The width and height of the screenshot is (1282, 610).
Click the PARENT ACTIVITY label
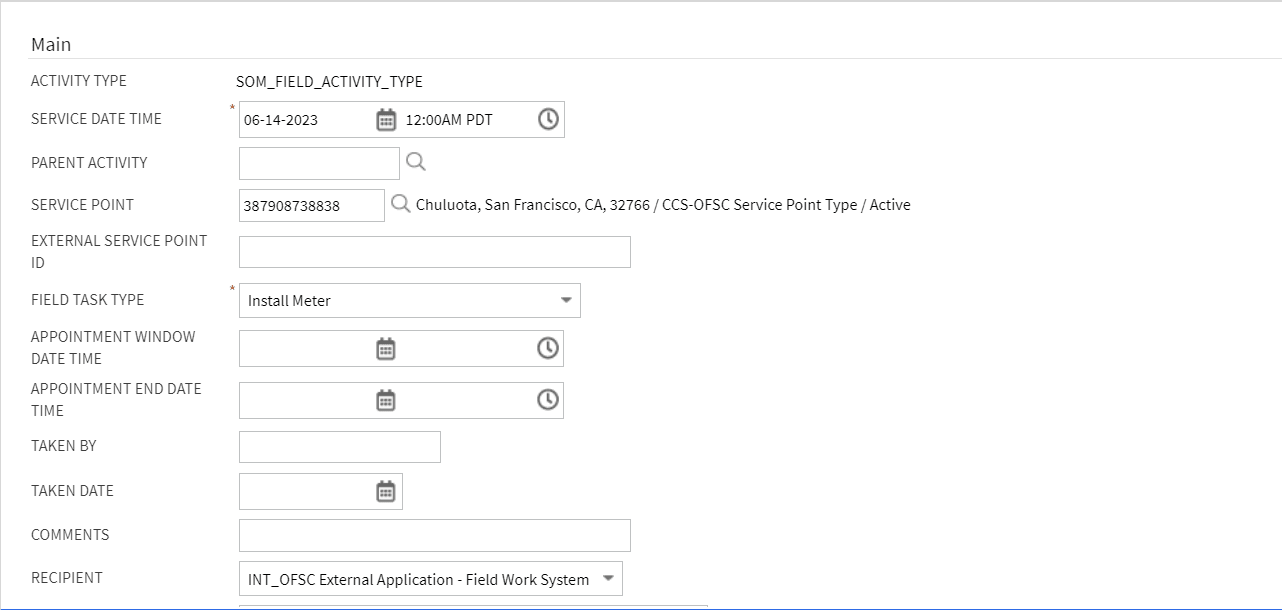89,163
